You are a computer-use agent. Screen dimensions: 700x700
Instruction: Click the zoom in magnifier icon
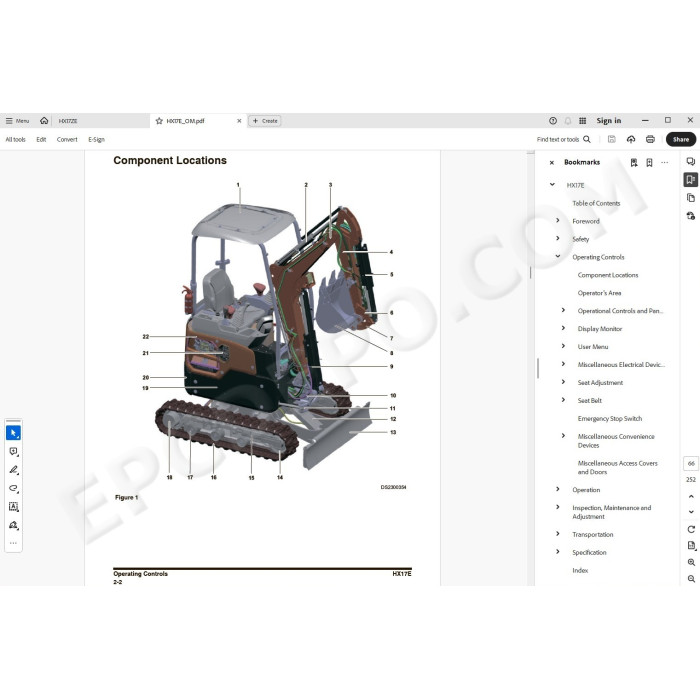coord(691,562)
